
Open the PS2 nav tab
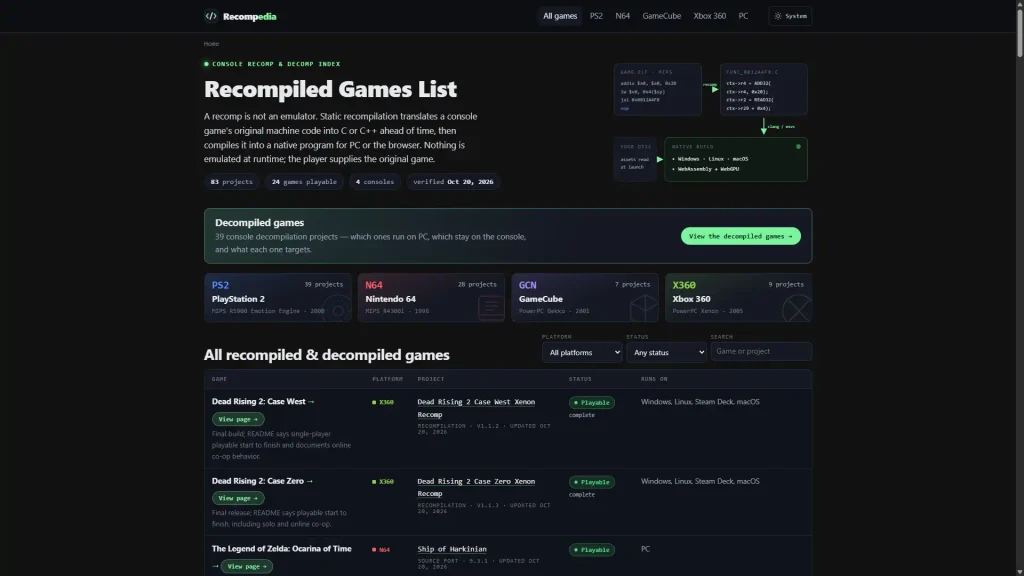pos(596,16)
